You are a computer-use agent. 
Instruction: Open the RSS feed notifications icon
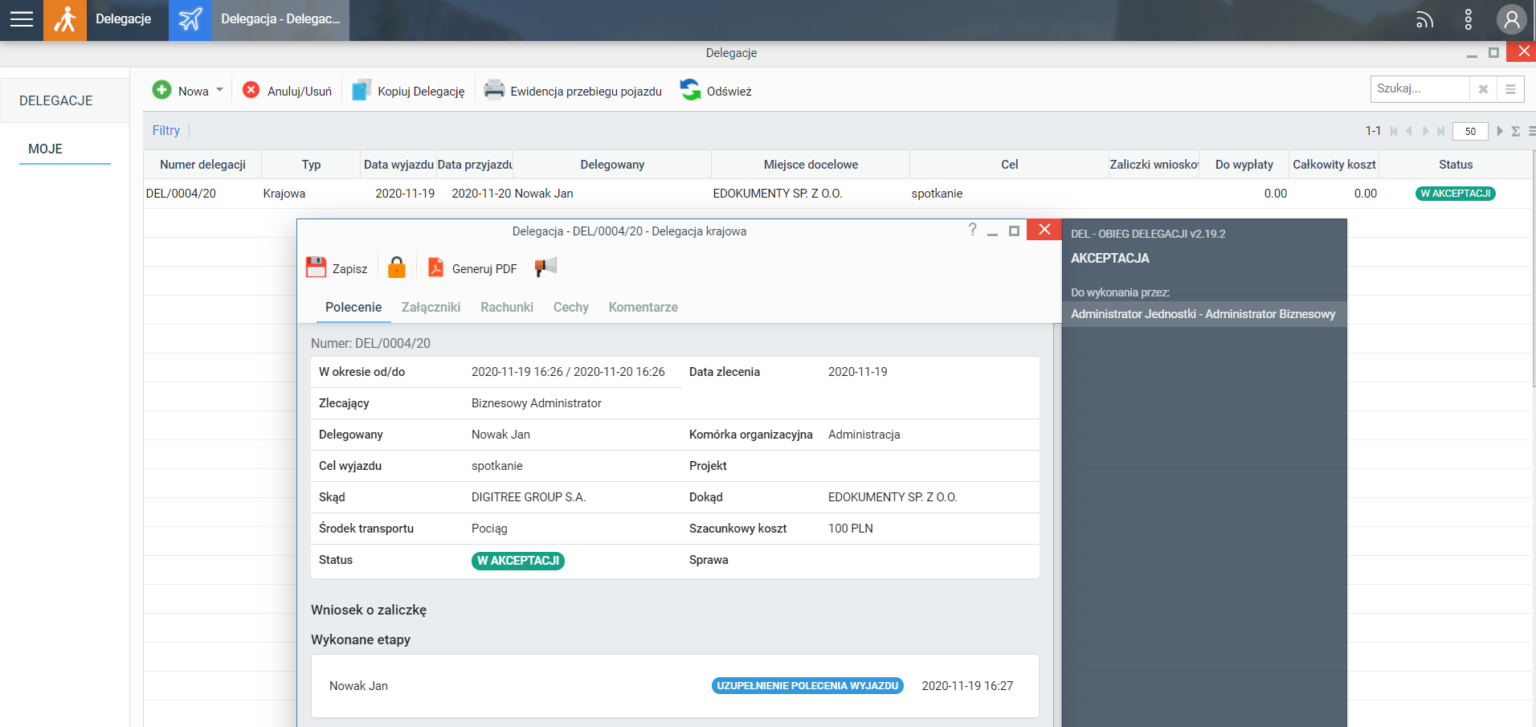[1424, 20]
